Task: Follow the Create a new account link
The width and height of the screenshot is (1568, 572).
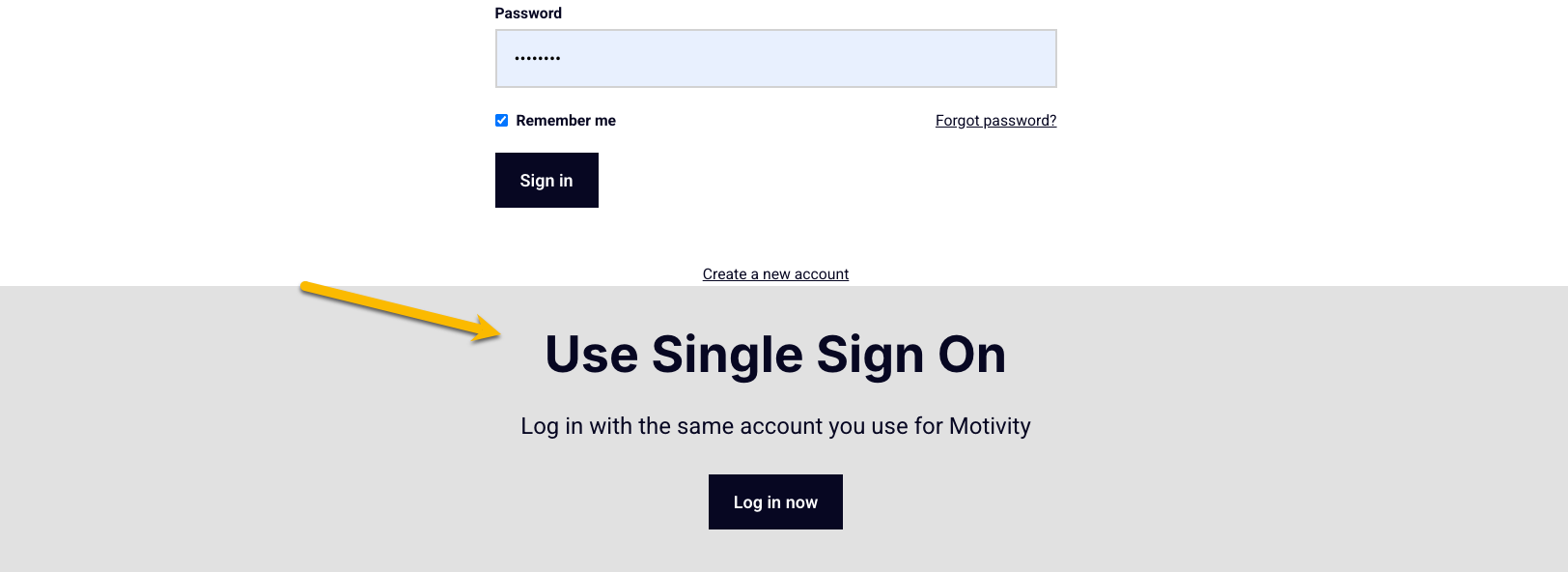Action: [x=775, y=274]
